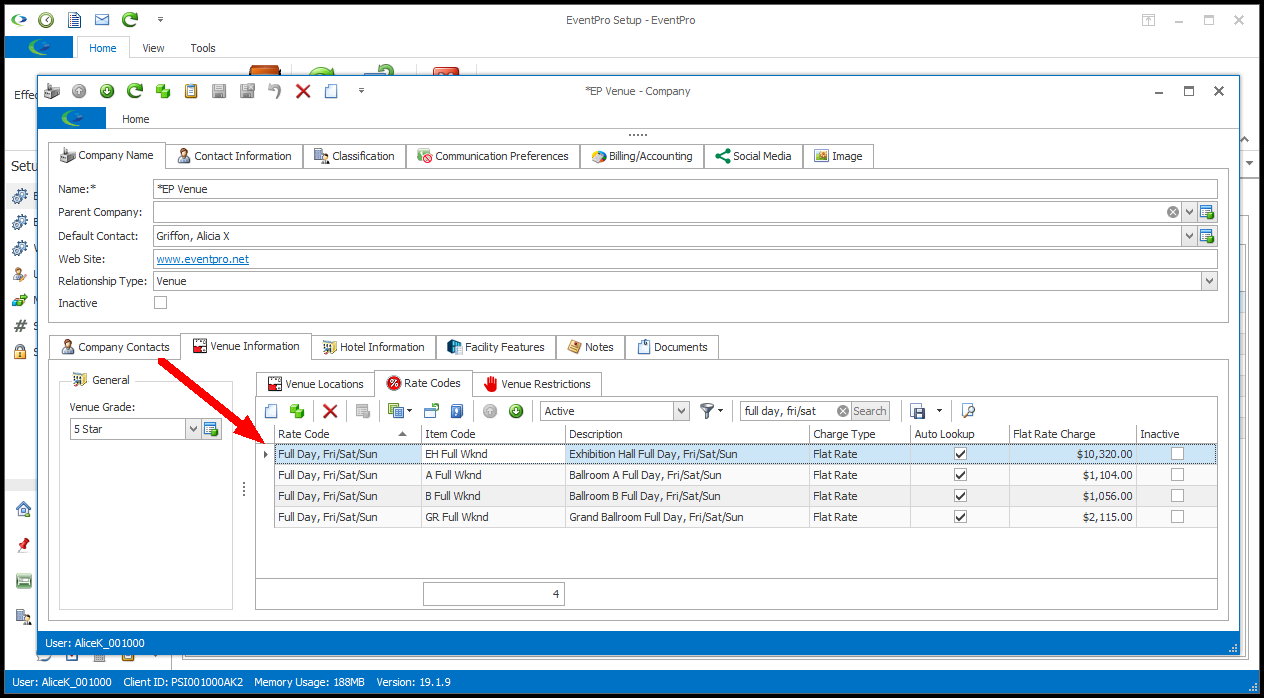The width and height of the screenshot is (1264, 698).
Task: Click the search box containing full day, fri/sat
Action: [x=788, y=411]
